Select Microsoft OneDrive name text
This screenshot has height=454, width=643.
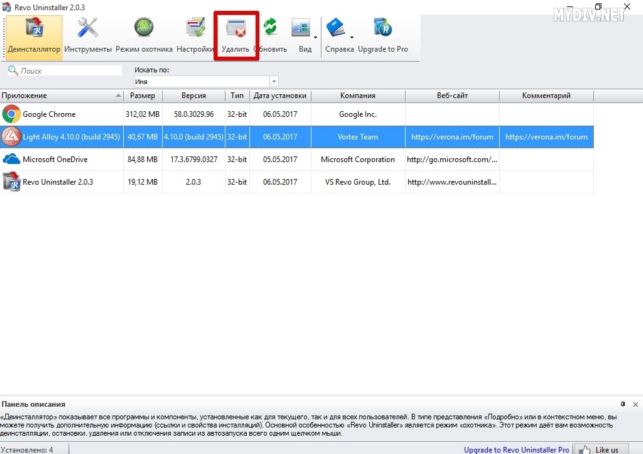pyautogui.click(x=55, y=160)
